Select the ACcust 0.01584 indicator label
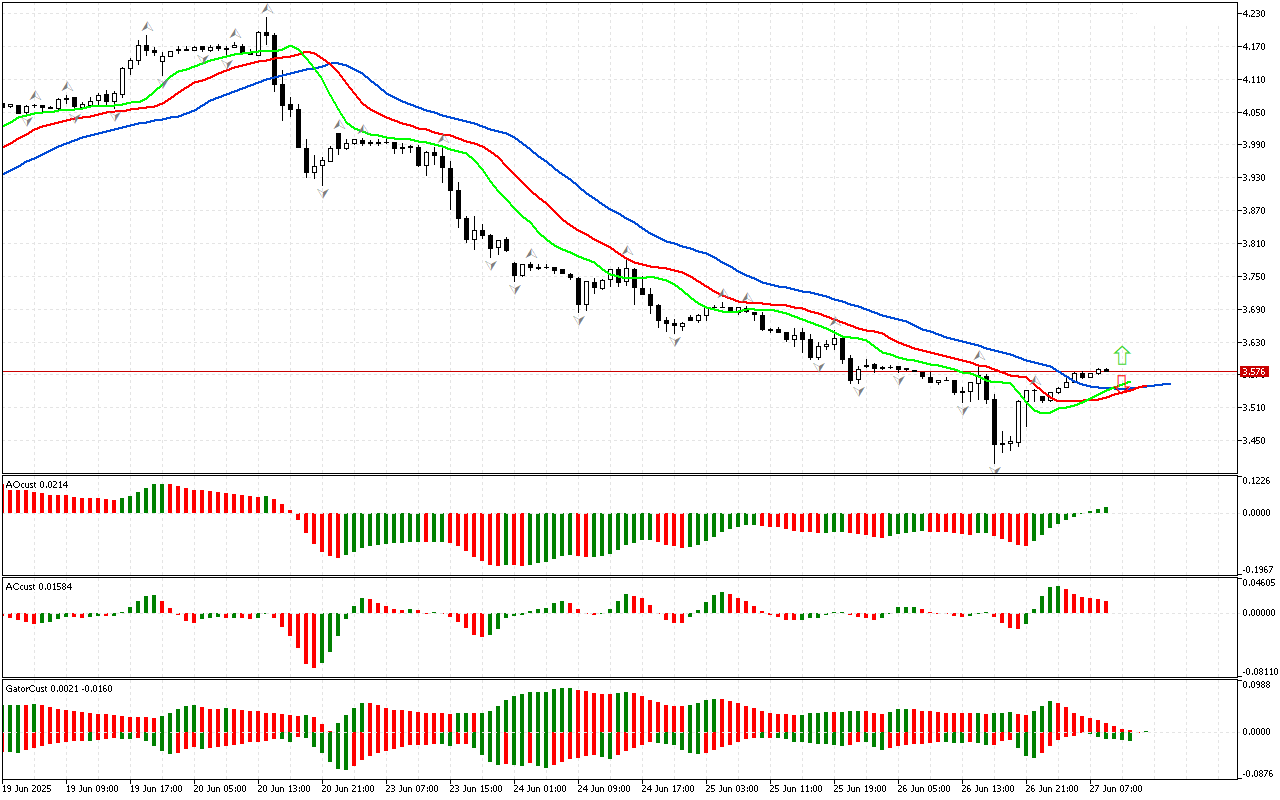Screen dimensions: 1280x800 pyautogui.click(x=38, y=586)
